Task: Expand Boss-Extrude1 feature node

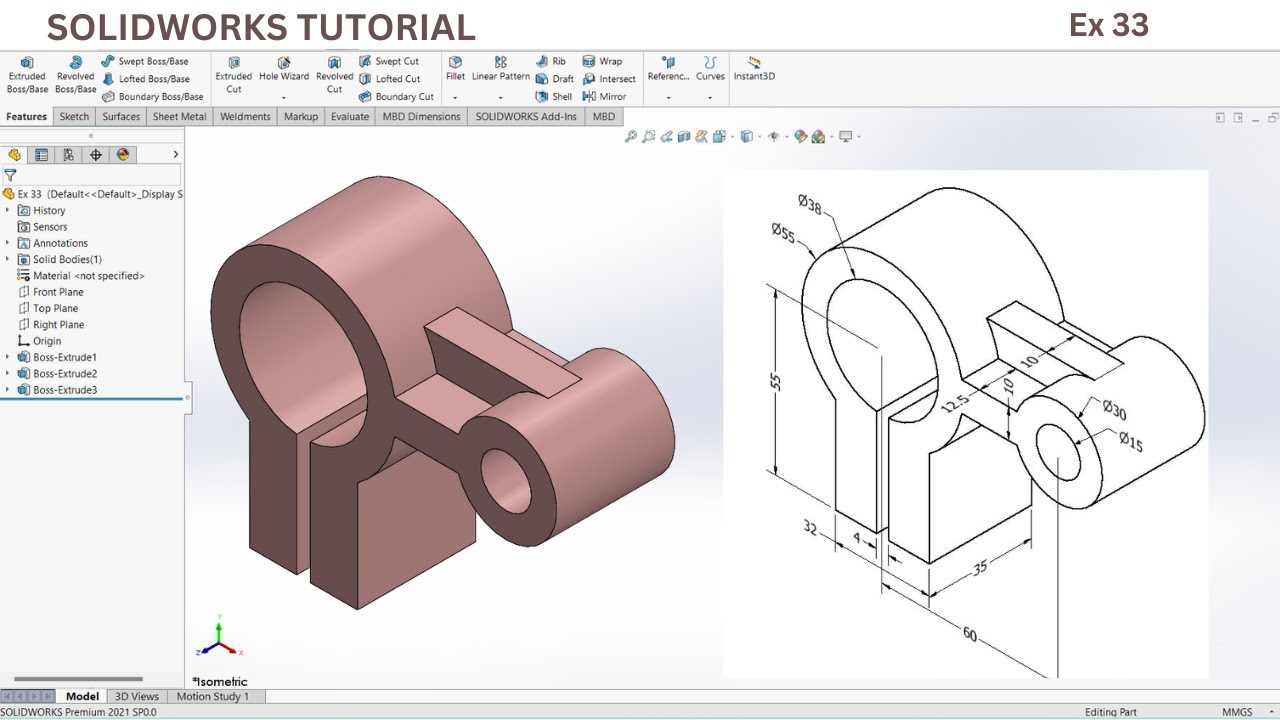Action: pyautogui.click(x=8, y=357)
